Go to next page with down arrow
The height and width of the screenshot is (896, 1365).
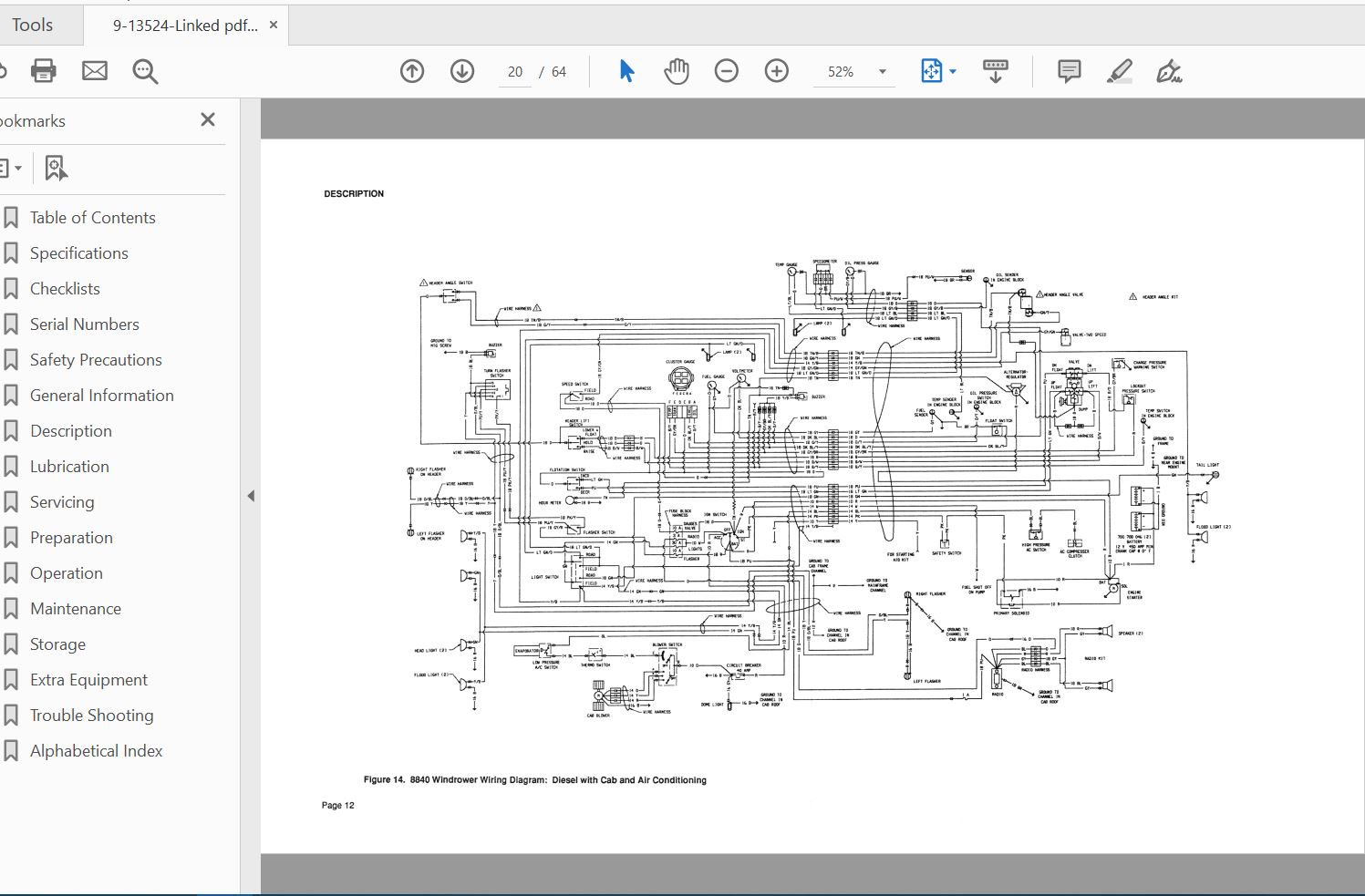[x=462, y=71]
